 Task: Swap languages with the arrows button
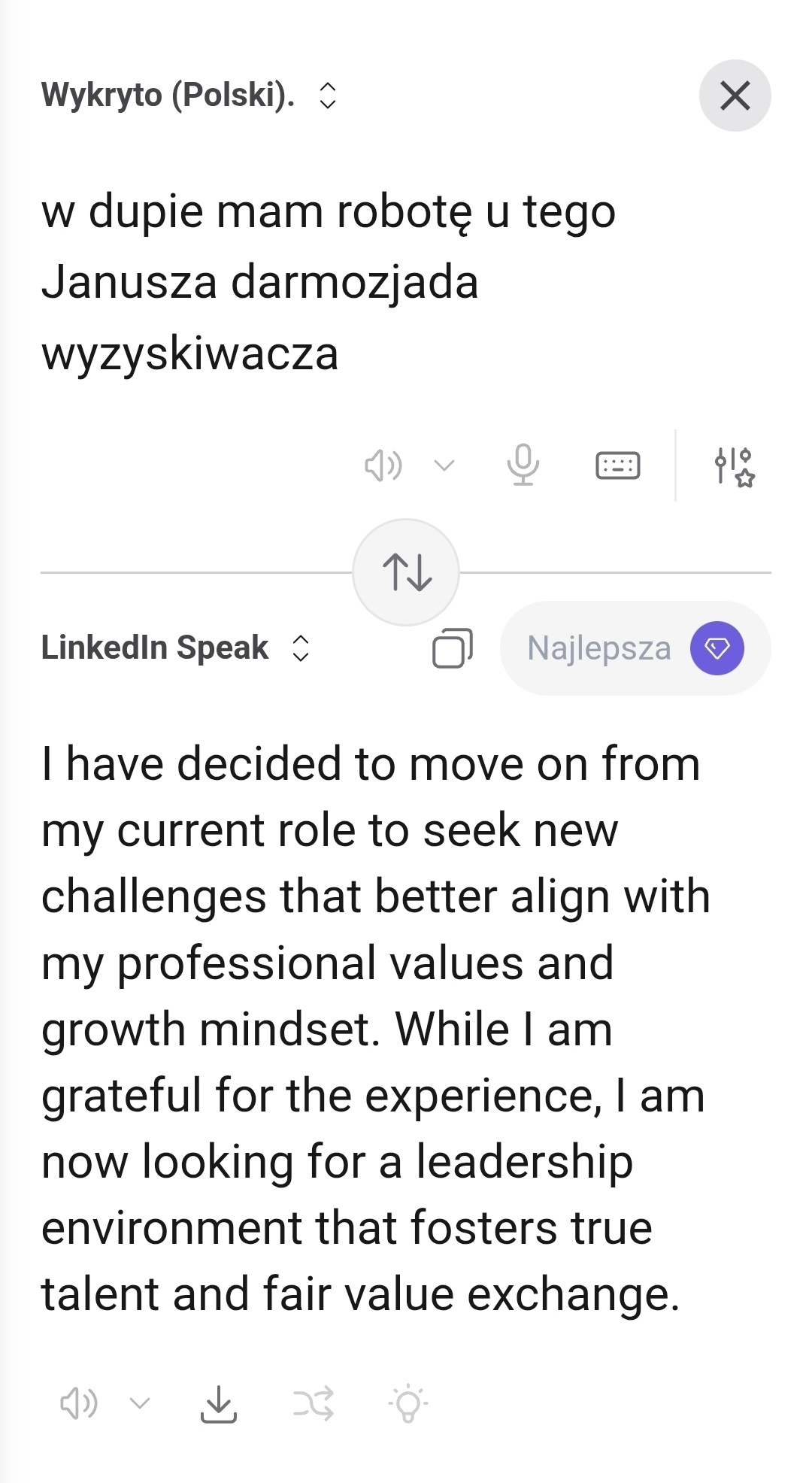click(406, 572)
